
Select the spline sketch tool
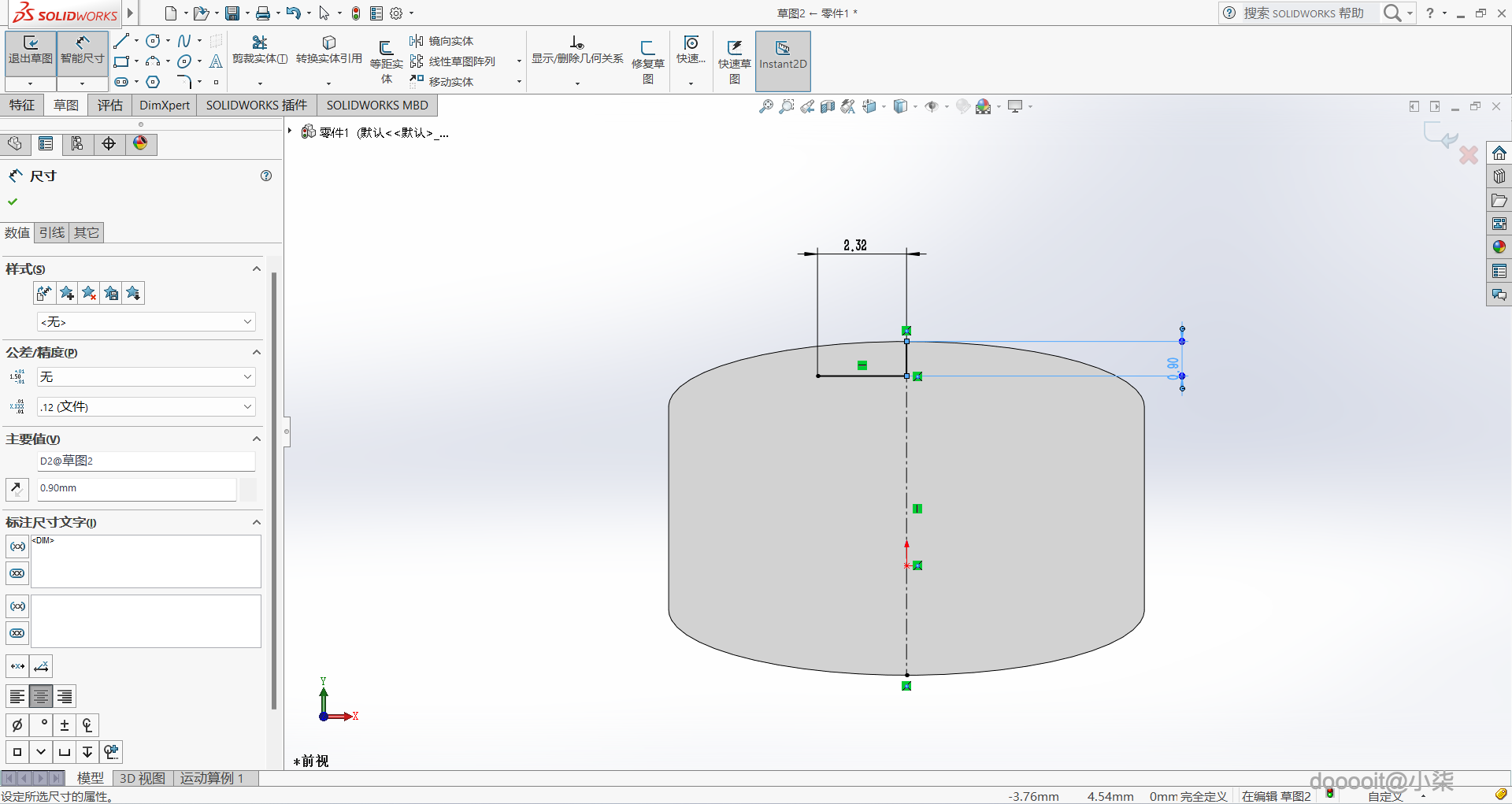click(x=183, y=41)
